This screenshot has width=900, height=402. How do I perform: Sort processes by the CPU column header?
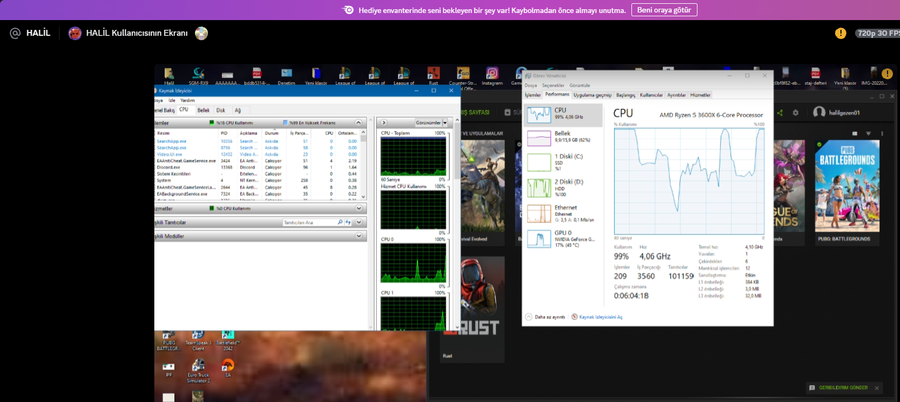click(329, 133)
